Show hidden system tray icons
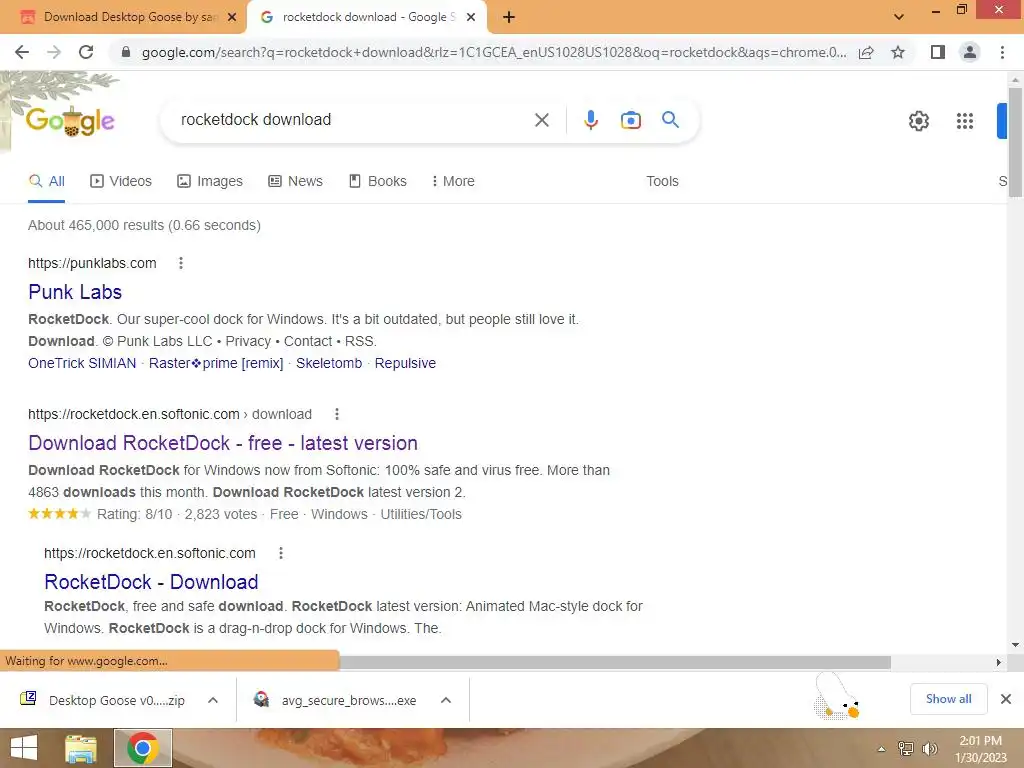This screenshot has height=768, width=1024. [882, 749]
